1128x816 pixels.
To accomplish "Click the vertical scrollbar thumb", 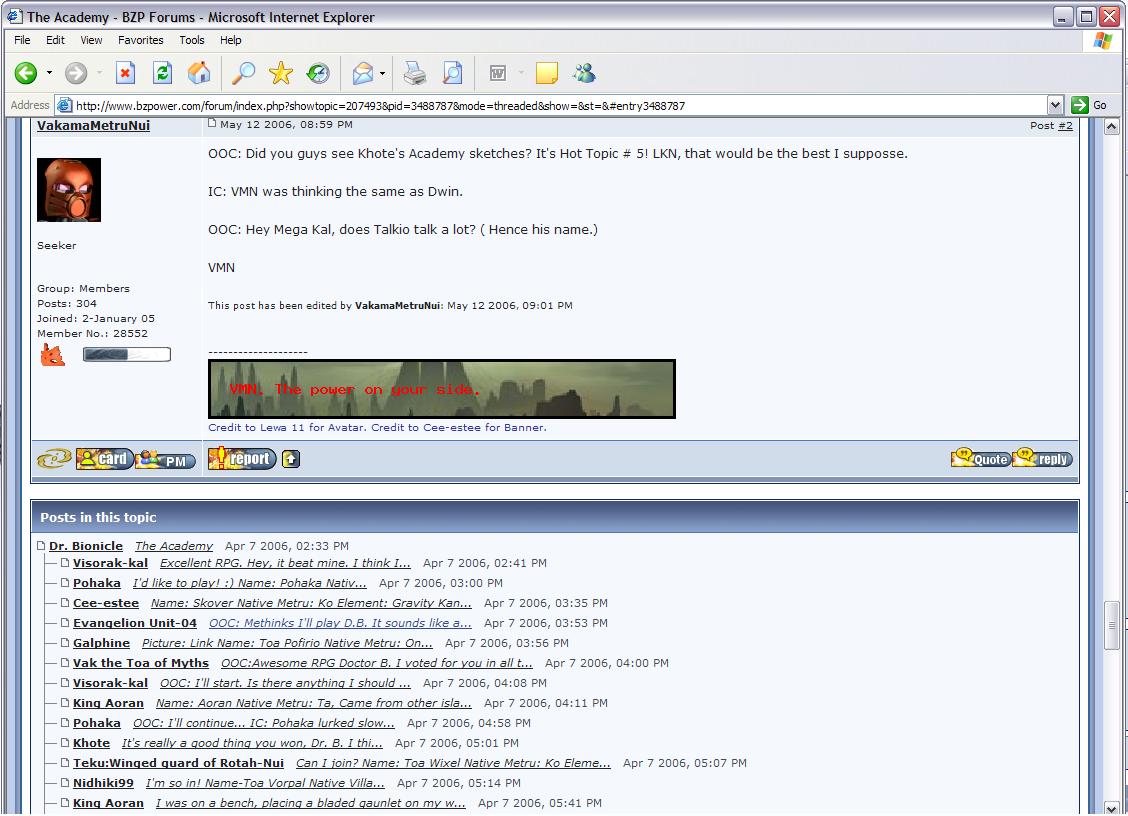I will pyautogui.click(x=1111, y=625).
